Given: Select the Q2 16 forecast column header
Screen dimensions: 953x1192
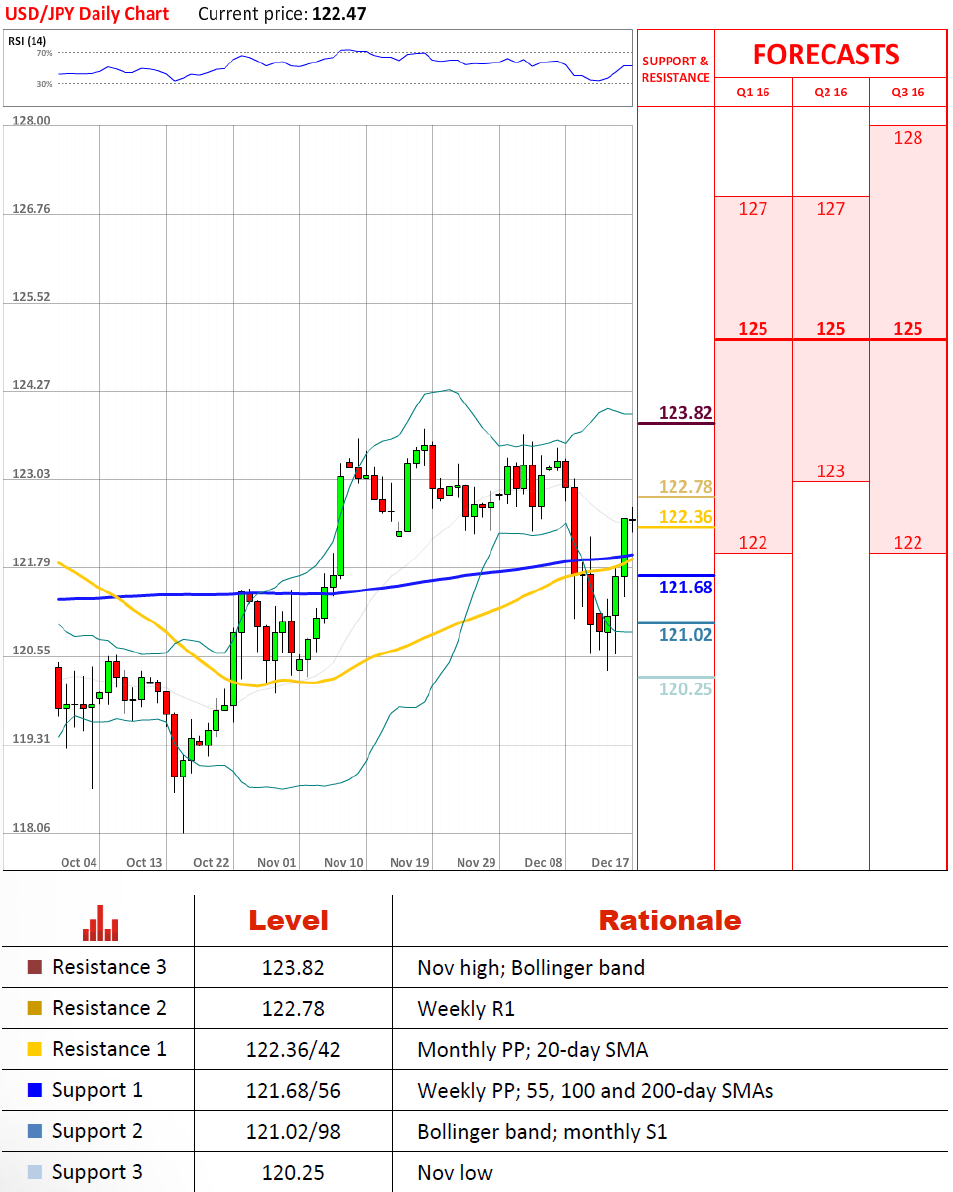Looking at the screenshot, I should coord(831,92).
